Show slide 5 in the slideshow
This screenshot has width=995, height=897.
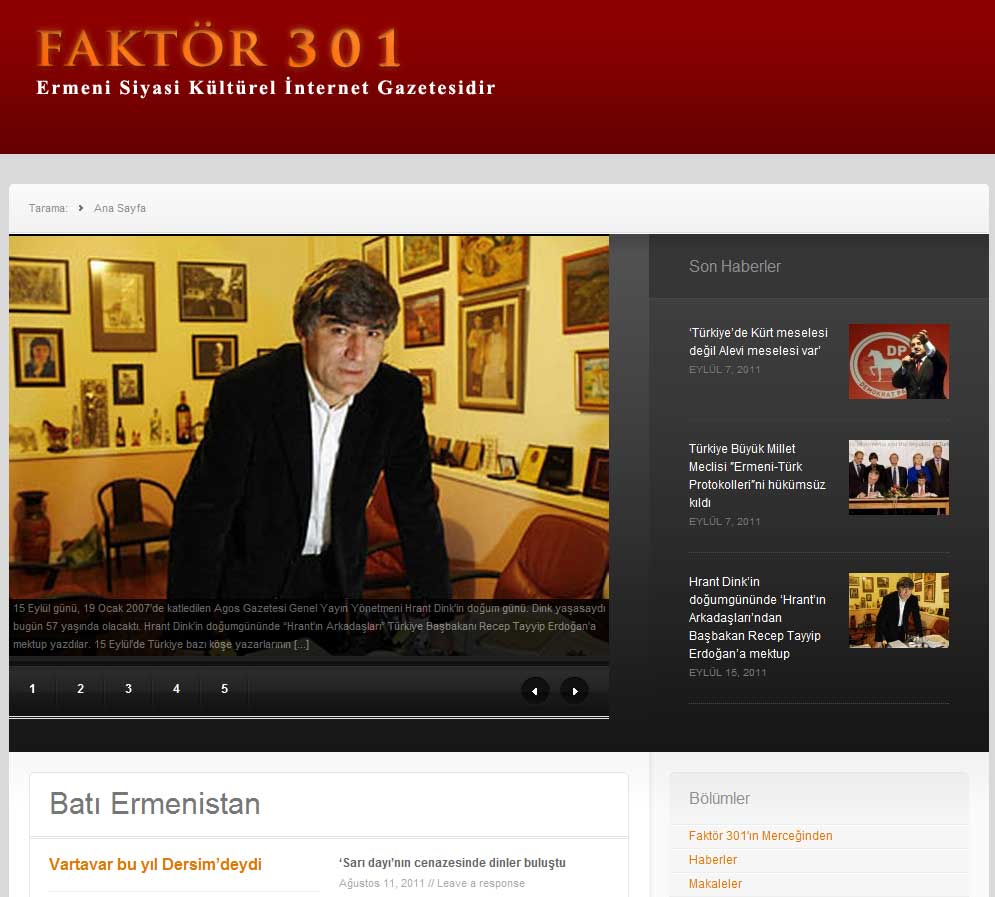point(224,689)
